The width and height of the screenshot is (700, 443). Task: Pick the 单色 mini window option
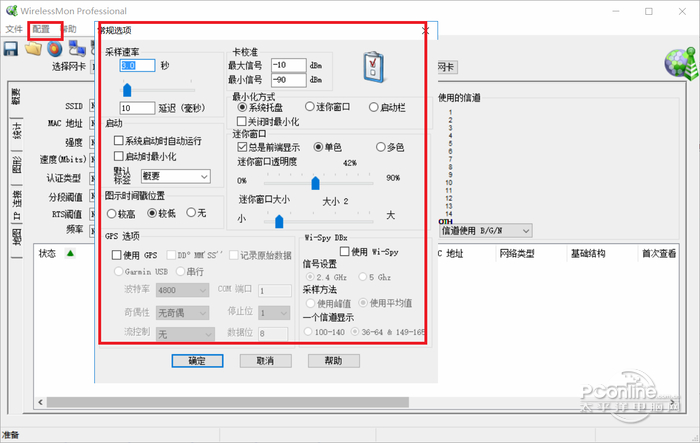click(318, 147)
